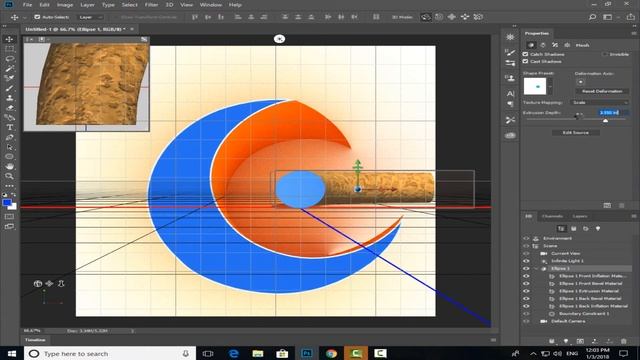Delete selected 3D object with trash icon
Viewport: 640px width, 360px height.
point(624,341)
